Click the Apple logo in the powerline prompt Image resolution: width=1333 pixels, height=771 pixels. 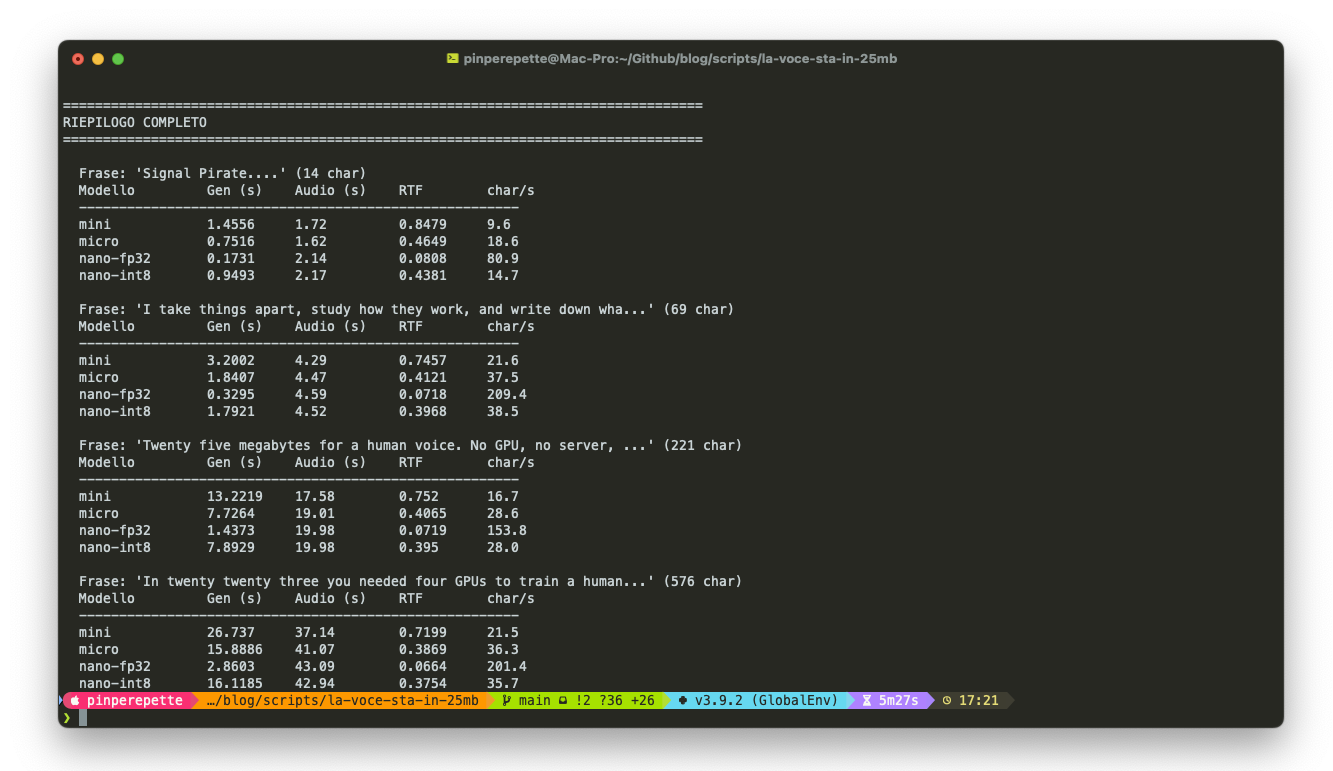(77, 700)
